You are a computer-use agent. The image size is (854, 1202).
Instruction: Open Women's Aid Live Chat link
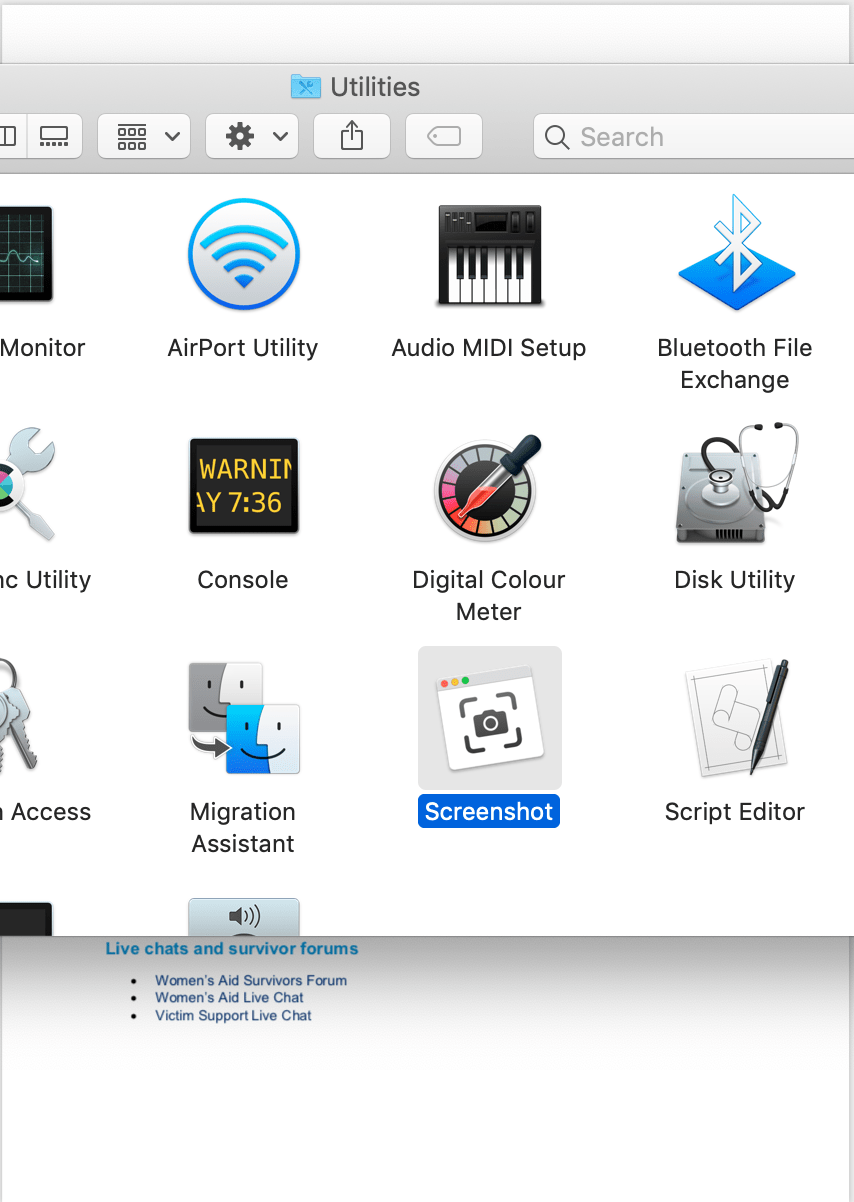(x=229, y=997)
